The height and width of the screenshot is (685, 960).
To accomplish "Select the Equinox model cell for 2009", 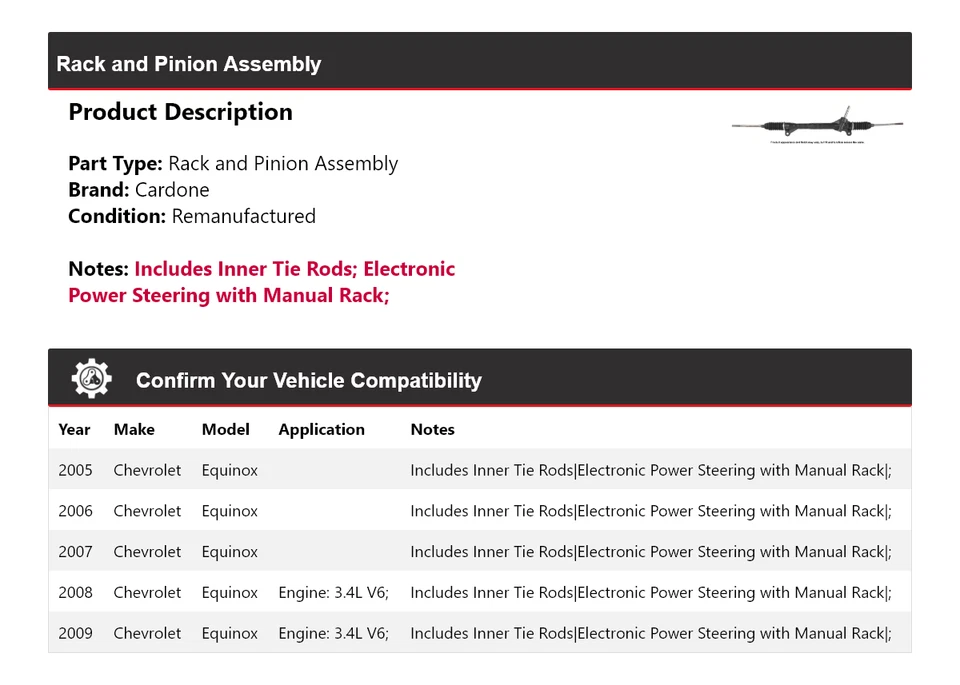I will click(229, 633).
